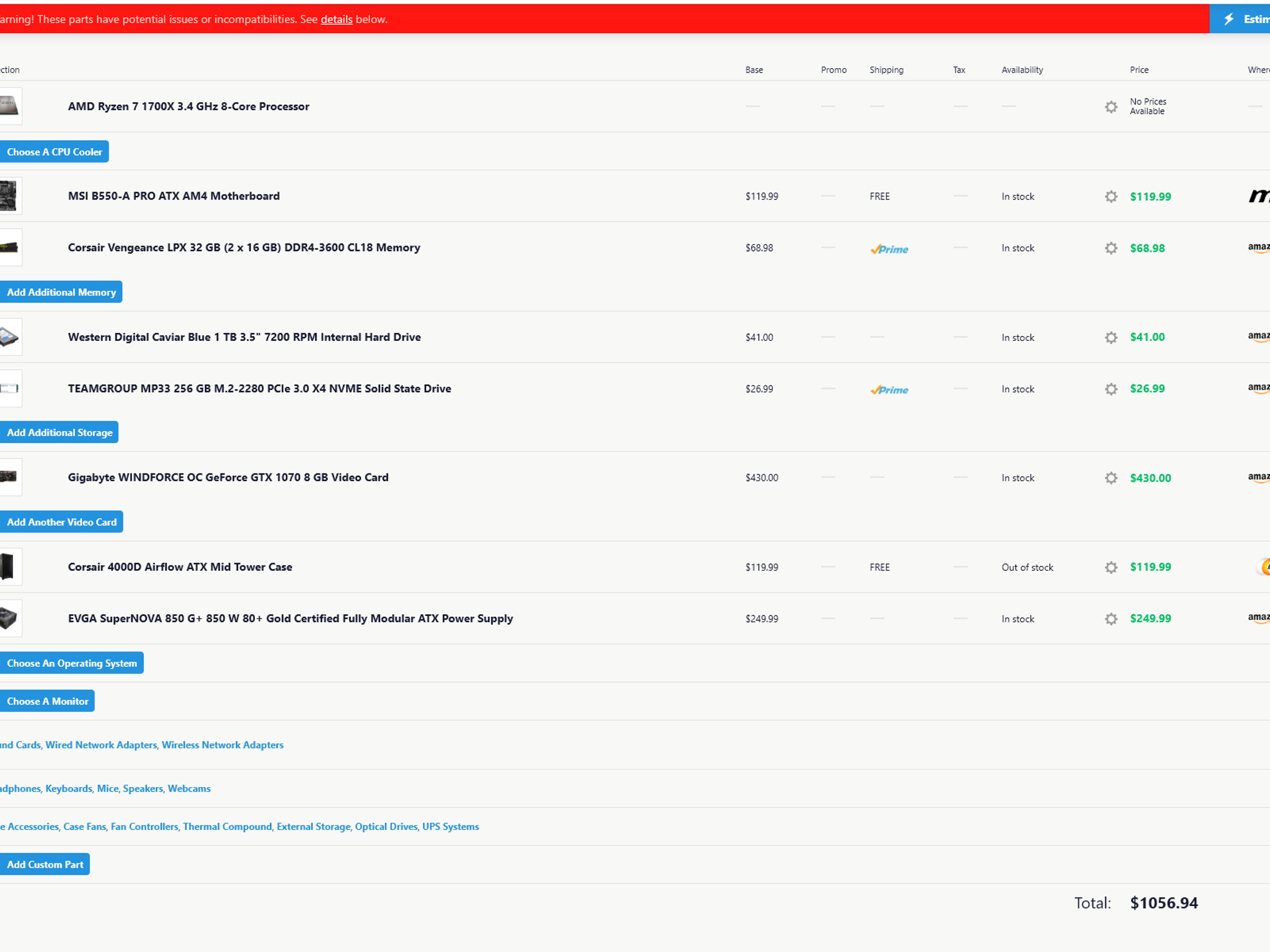Screen dimensions: 1270x952
Task: Open Thermal Compound link
Action: (x=228, y=827)
